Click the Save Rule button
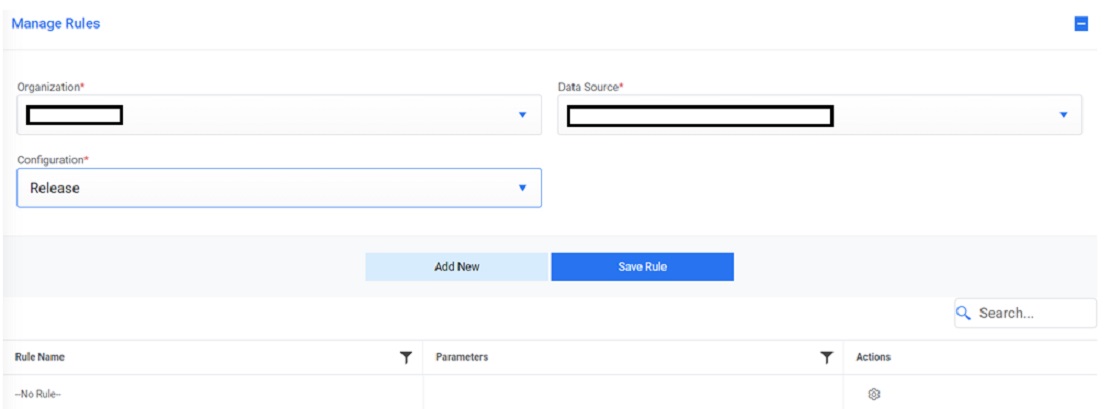 click(642, 267)
